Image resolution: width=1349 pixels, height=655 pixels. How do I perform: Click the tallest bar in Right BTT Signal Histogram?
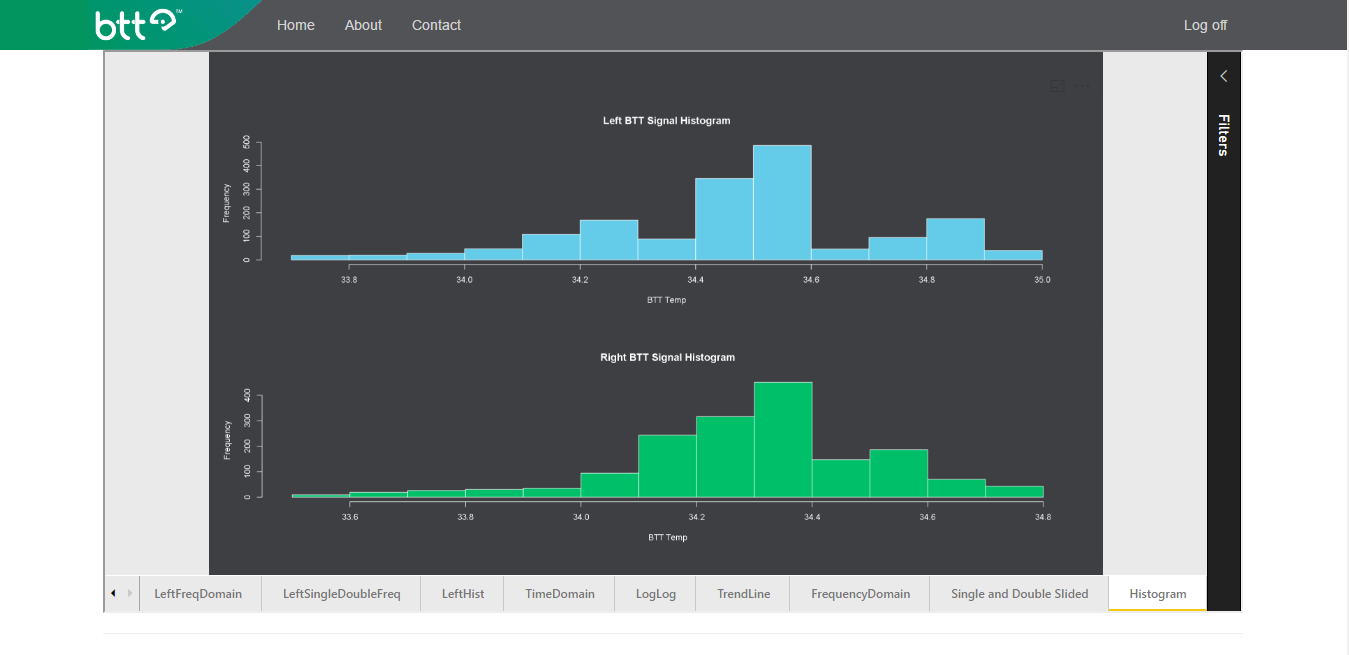pos(783,438)
